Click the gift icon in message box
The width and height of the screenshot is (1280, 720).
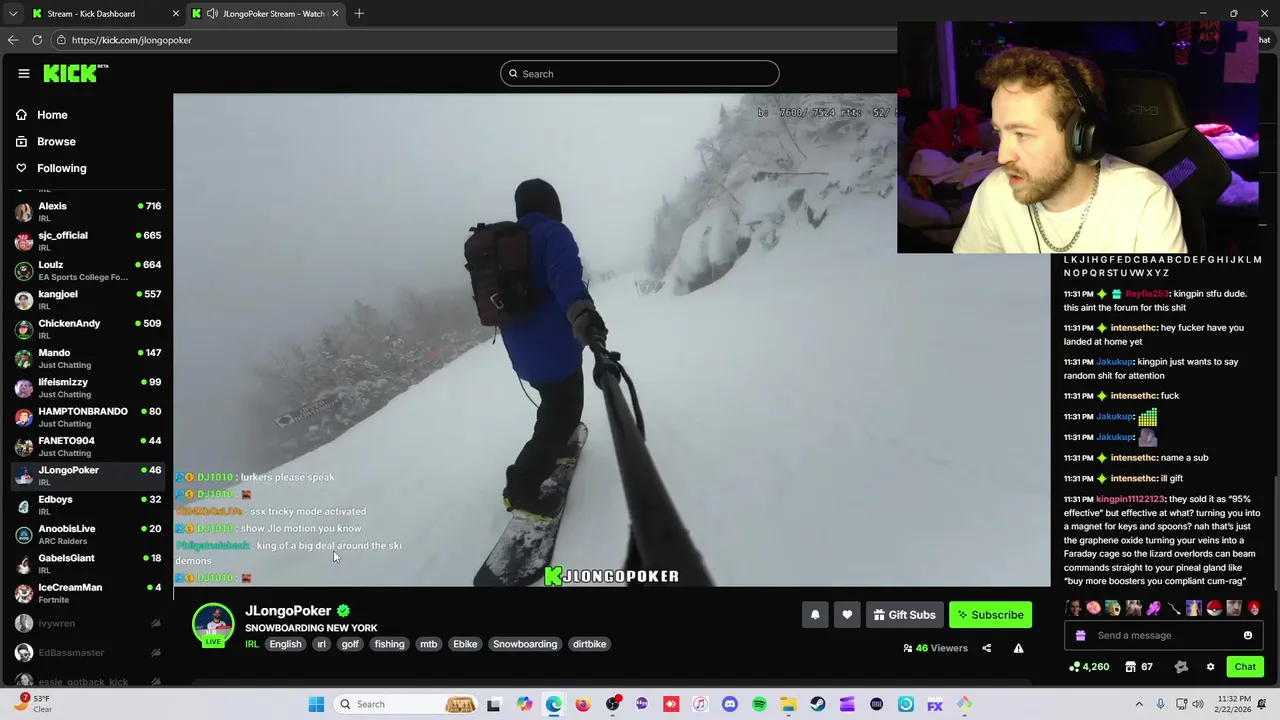coord(1080,635)
